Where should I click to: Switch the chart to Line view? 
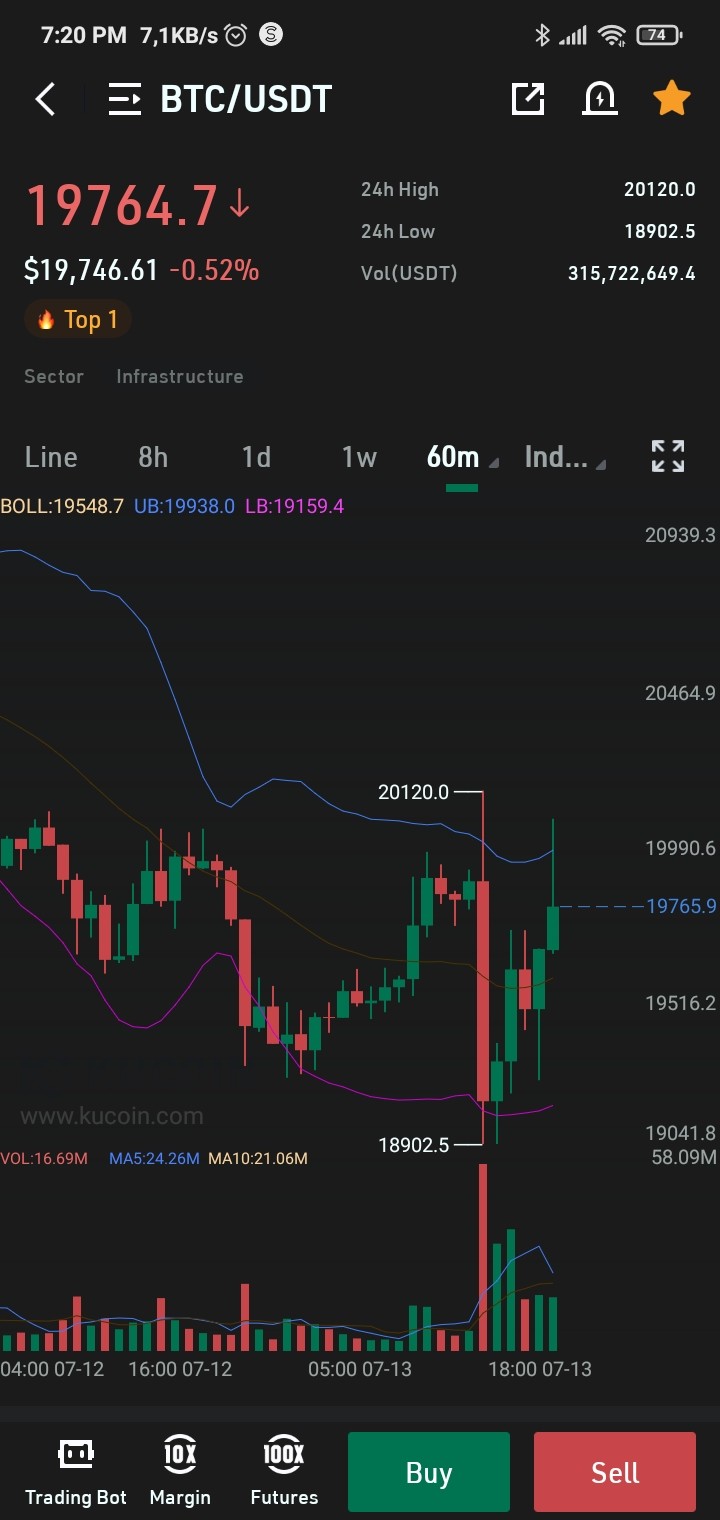click(51, 457)
